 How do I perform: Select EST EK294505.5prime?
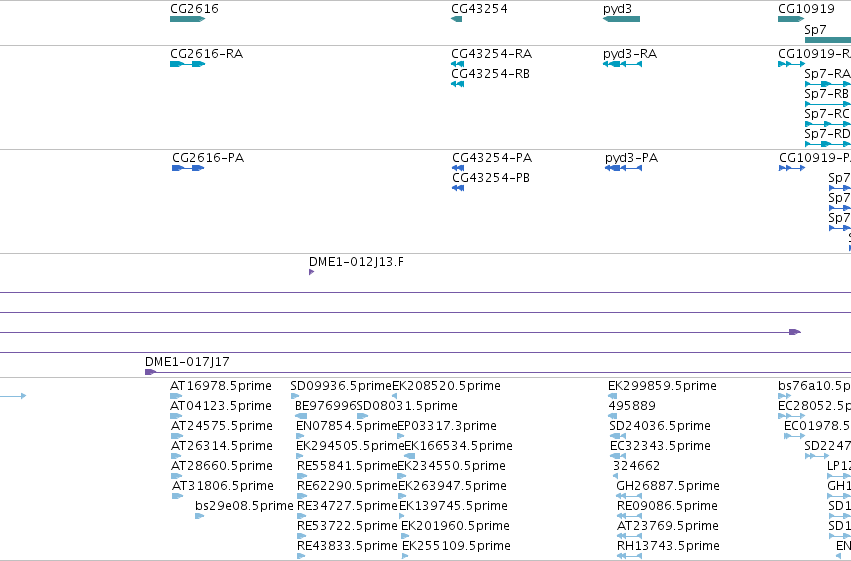pyautogui.click(x=350, y=446)
